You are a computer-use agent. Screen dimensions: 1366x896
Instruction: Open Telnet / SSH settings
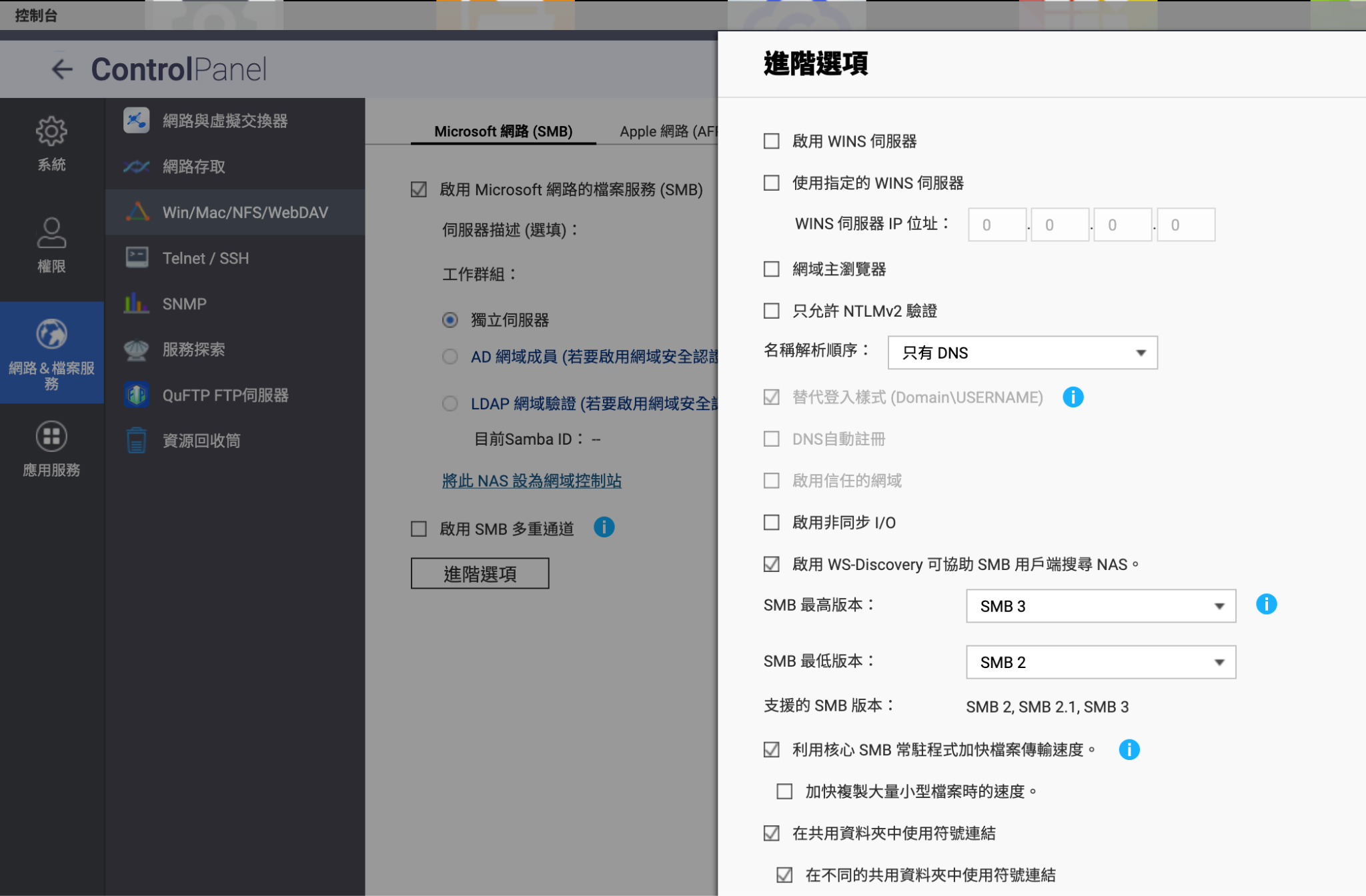(x=205, y=258)
